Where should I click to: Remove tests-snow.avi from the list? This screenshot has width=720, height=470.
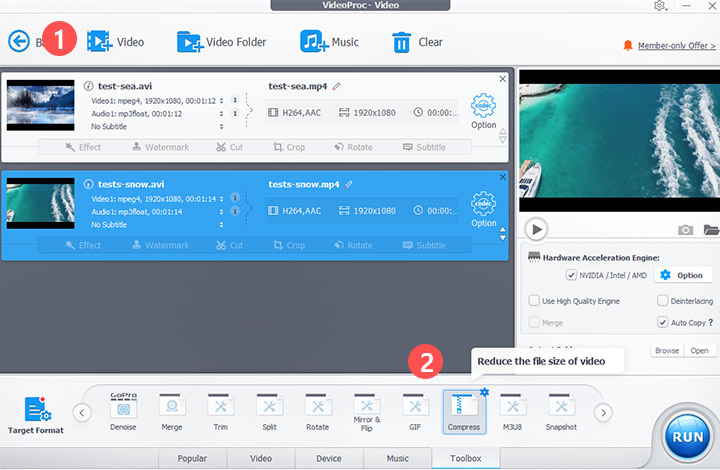point(503,177)
